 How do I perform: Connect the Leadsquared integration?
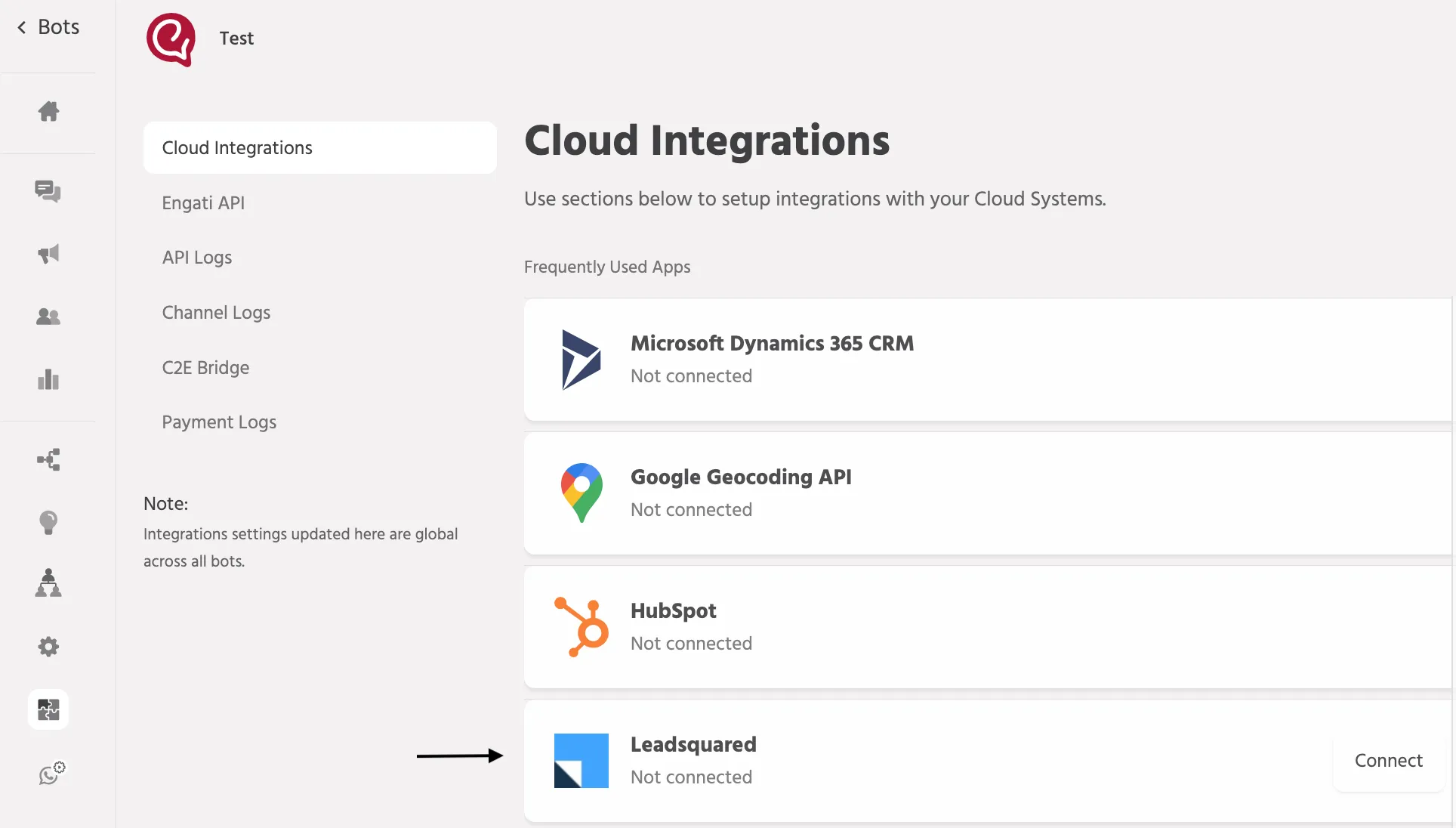[1389, 761]
